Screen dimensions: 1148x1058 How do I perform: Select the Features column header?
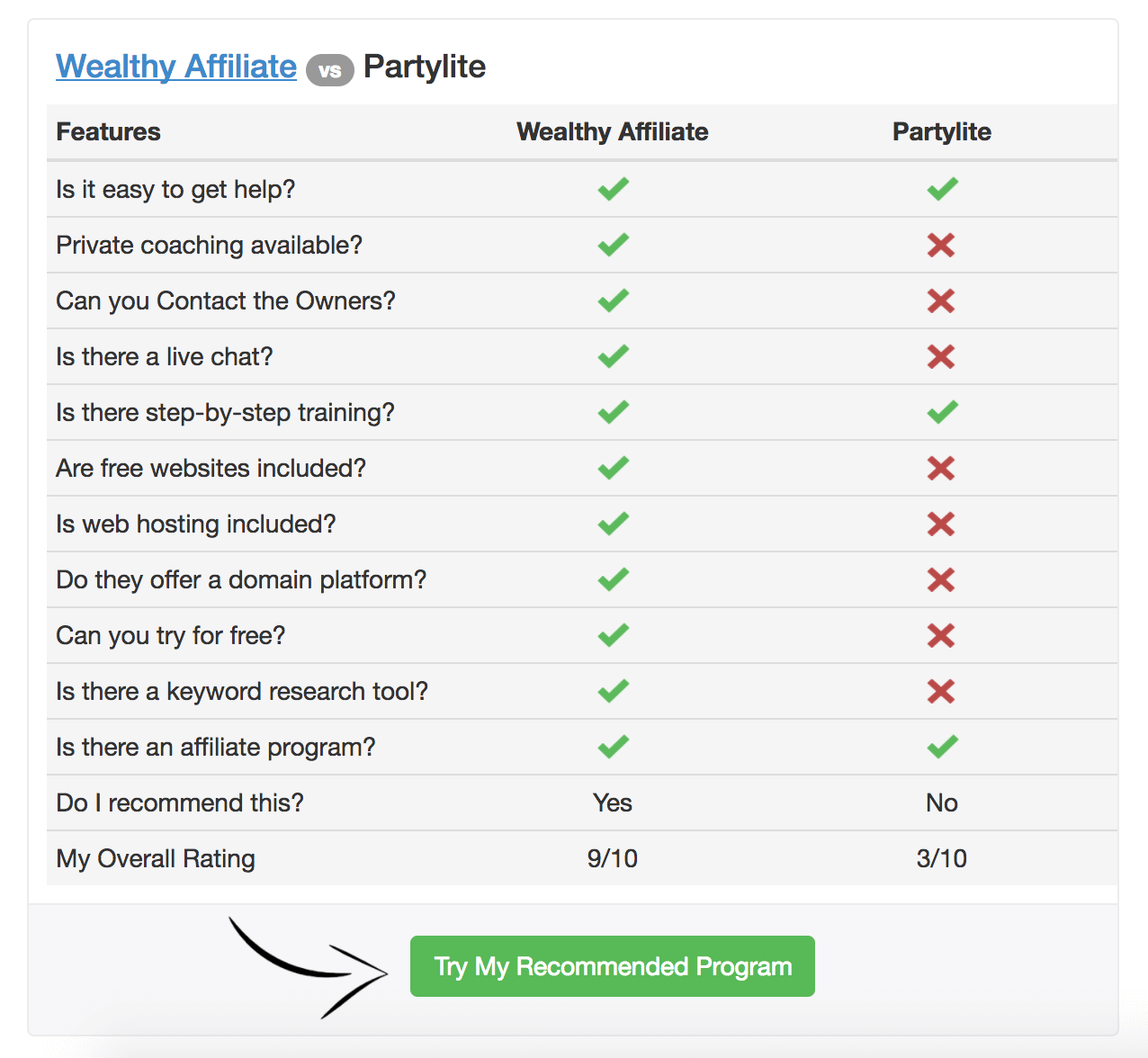coord(109,132)
